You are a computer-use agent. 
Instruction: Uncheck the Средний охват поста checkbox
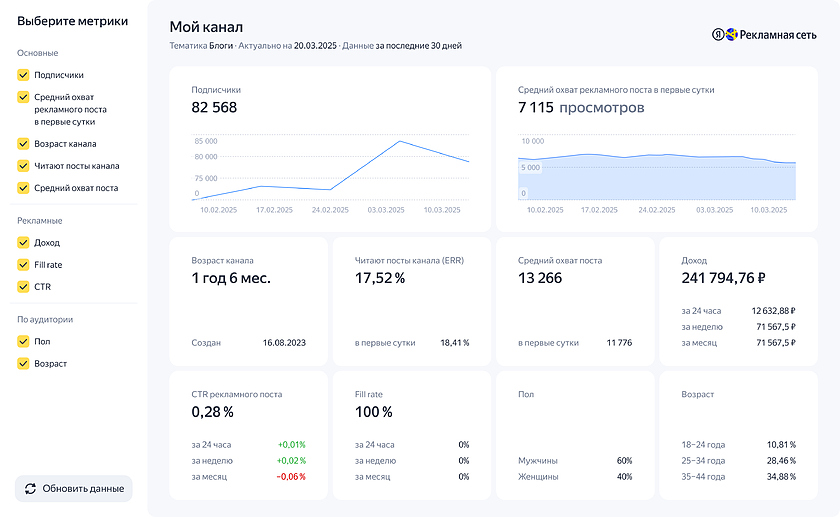pyautogui.click(x=23, y=188)
